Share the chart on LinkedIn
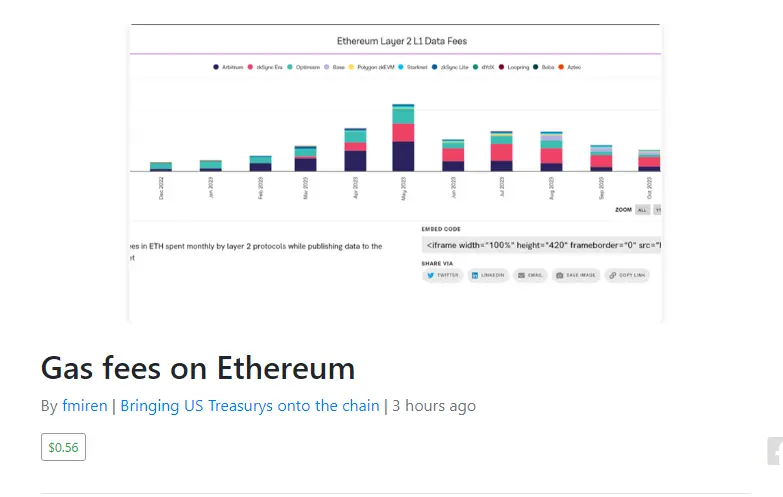This screenshot has height=497, width=783. pyautogui.click(x=488, y=275)
